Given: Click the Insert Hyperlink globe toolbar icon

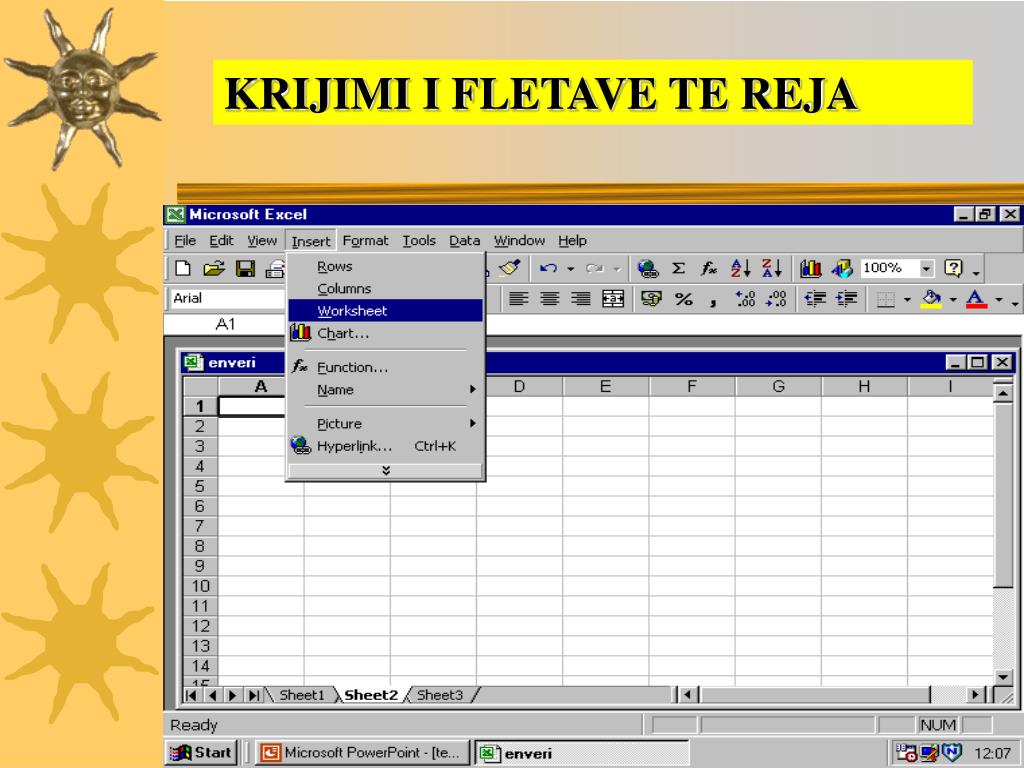Looking at the screenshot, I should pos(647,268).
